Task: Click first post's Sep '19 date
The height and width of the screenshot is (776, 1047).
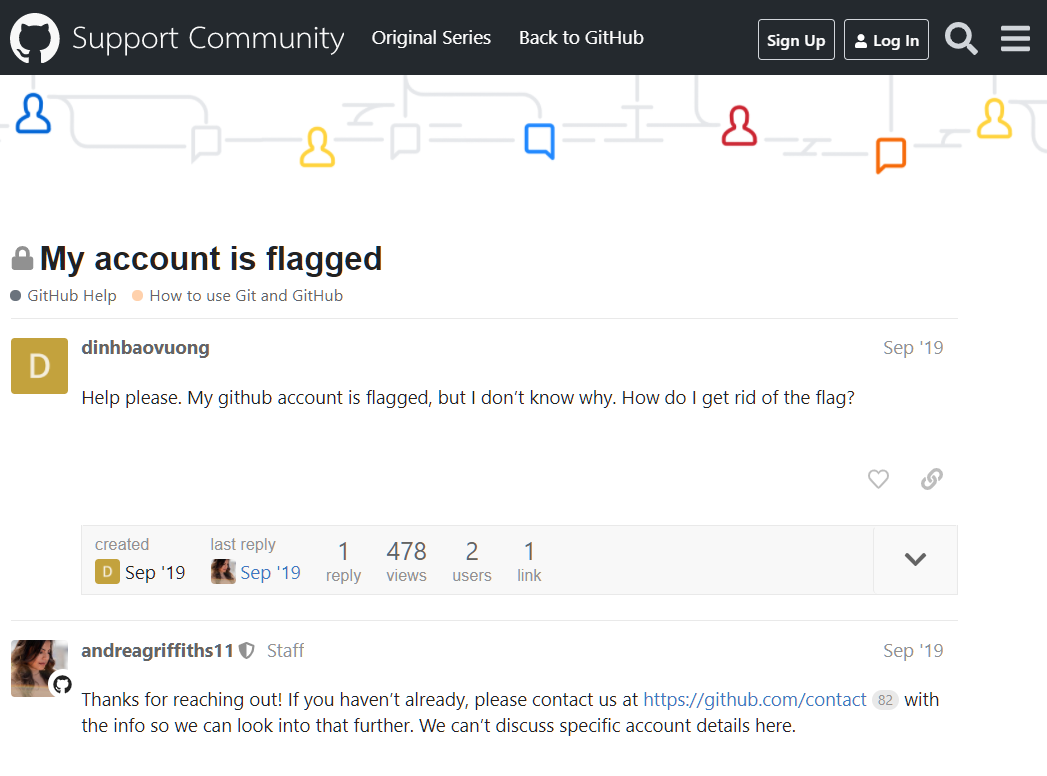Action: (x=913, y=348)
